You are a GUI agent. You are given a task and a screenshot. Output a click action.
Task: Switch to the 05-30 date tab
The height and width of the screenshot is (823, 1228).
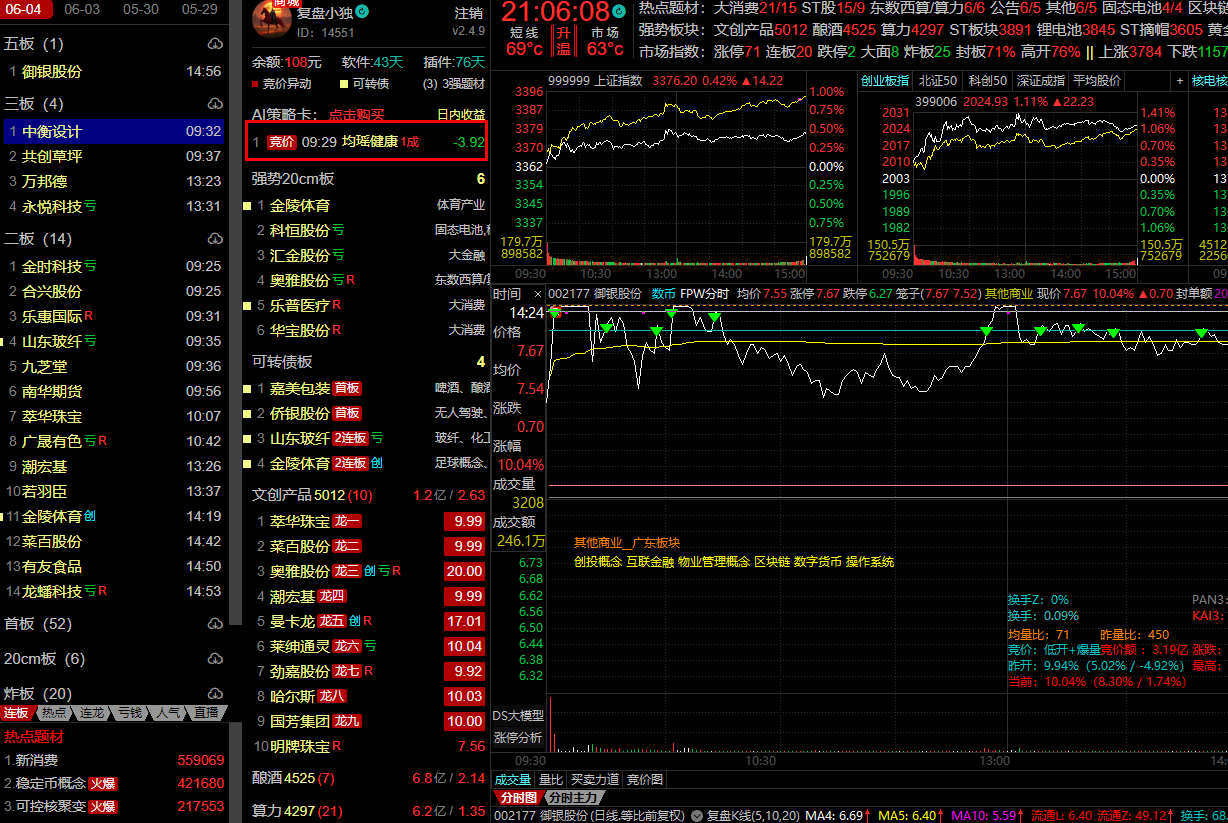pyautogui.click(x=141, y=9)
